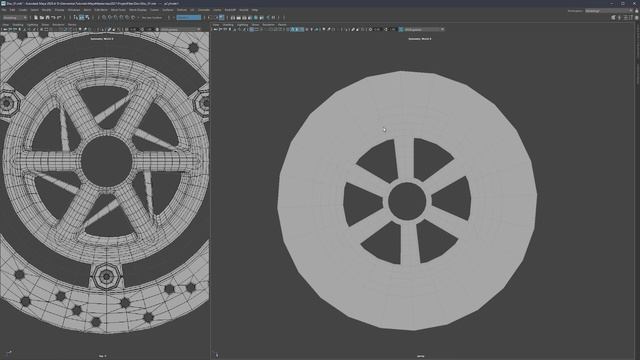Viewport: 640px width, 360px height.
Task: Open Panels menu in left viewport panel
Action: [72, 24]
